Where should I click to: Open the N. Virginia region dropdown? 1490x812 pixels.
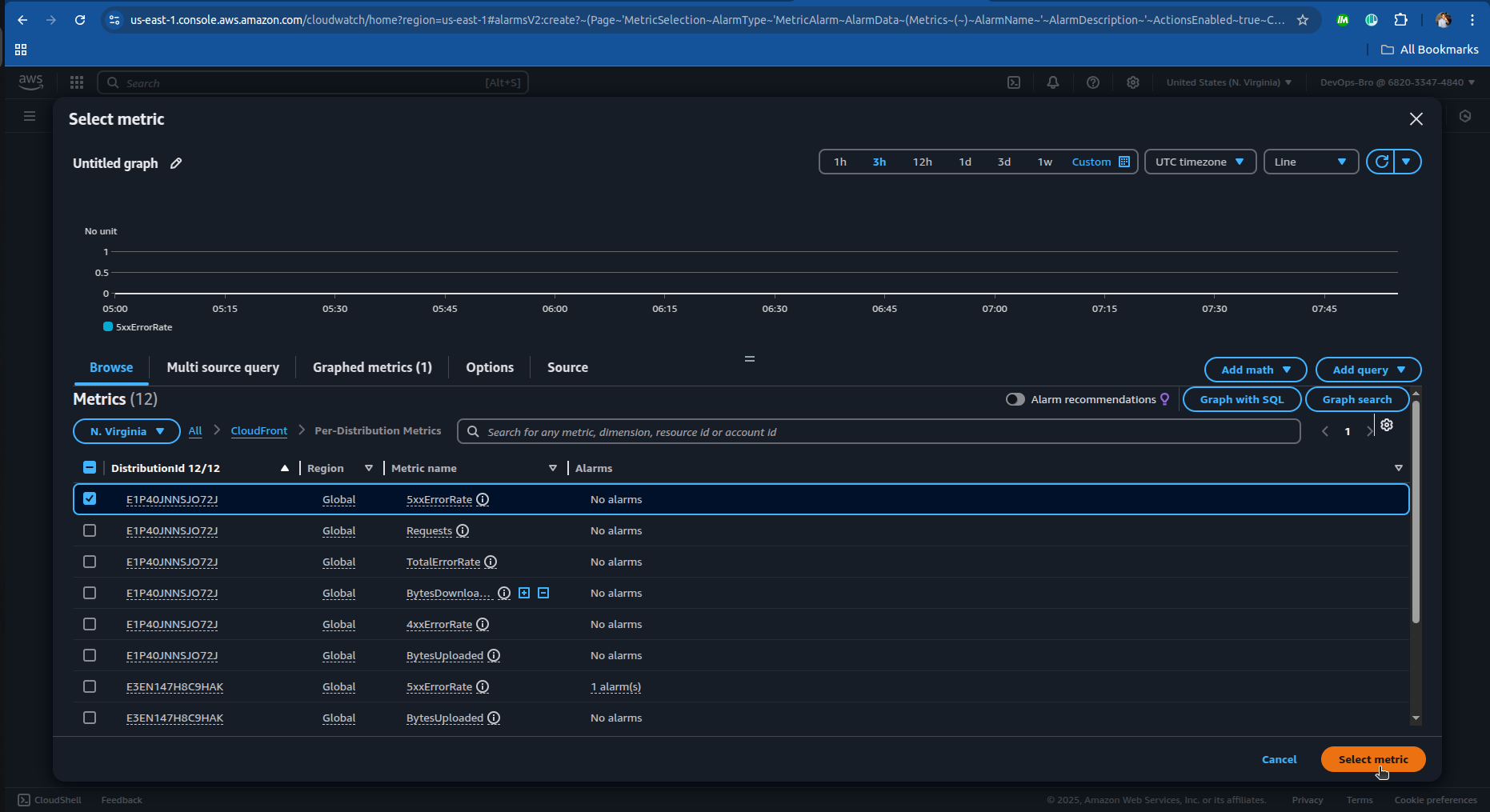[126, 431]
